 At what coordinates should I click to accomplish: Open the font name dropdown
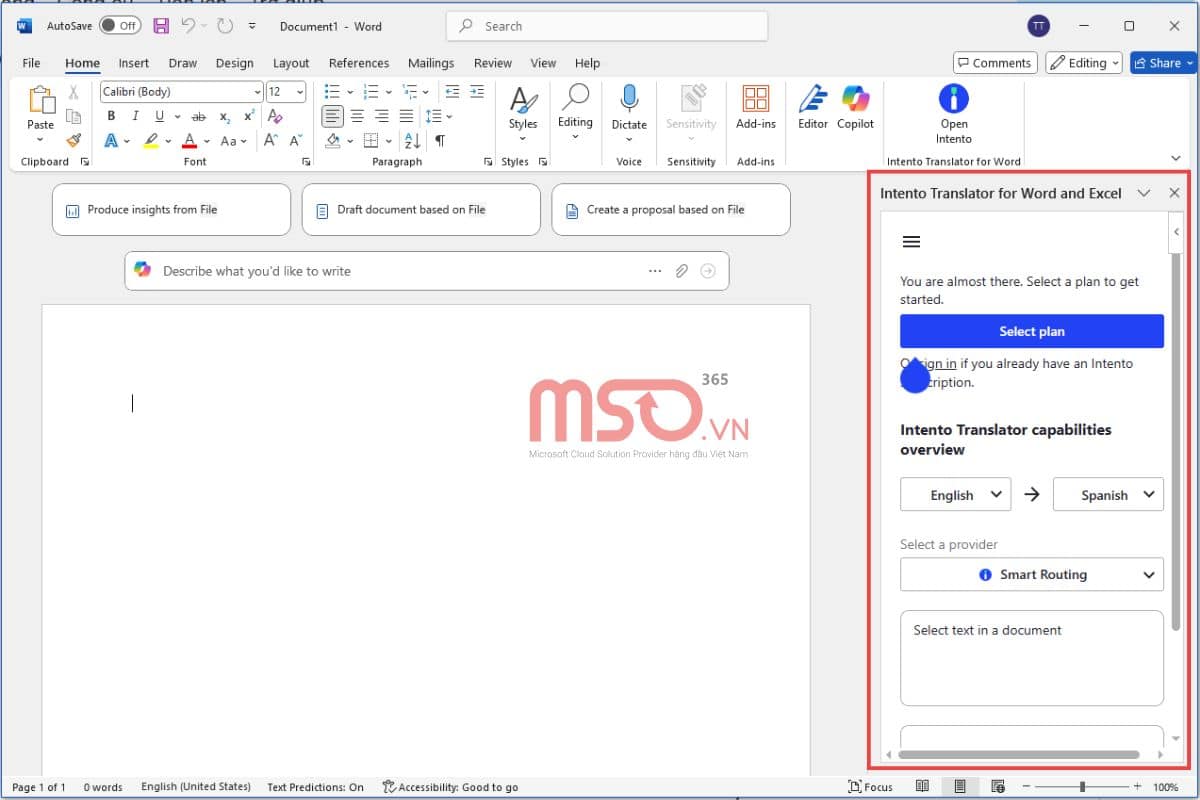(257, 92)
